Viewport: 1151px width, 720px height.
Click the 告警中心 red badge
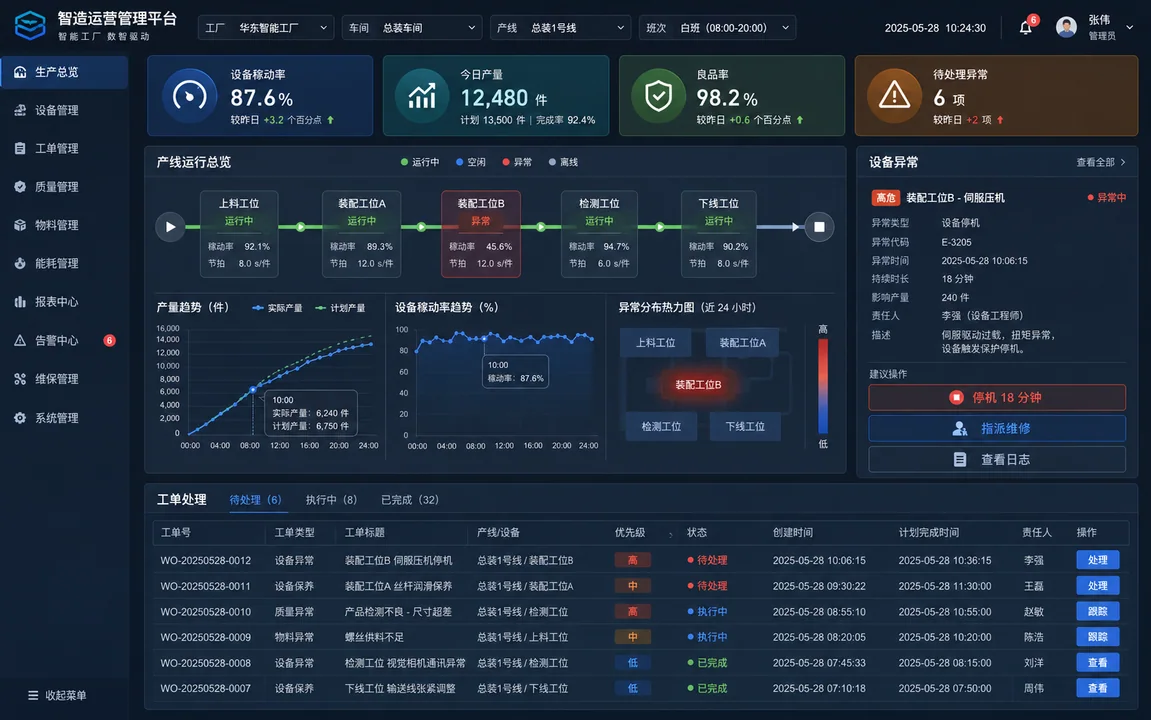pyautogui.click(x=109, y=341)
